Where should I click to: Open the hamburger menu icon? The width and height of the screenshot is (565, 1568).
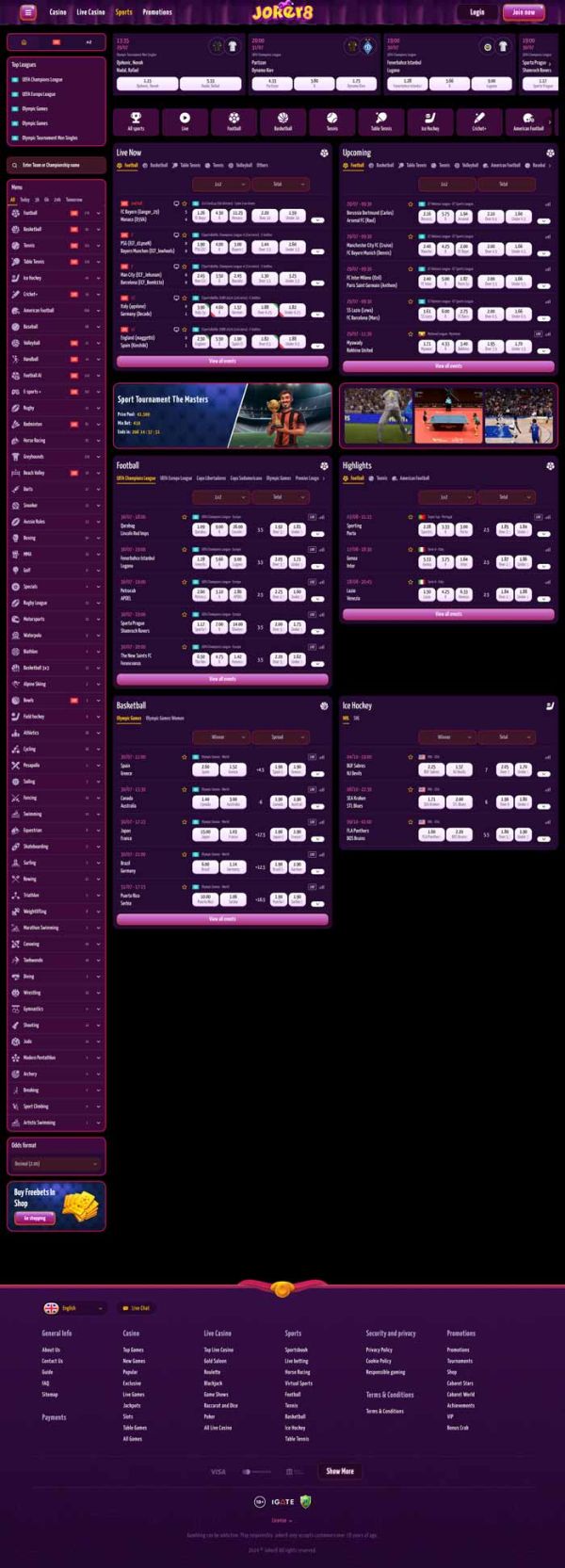coord(28,12)
